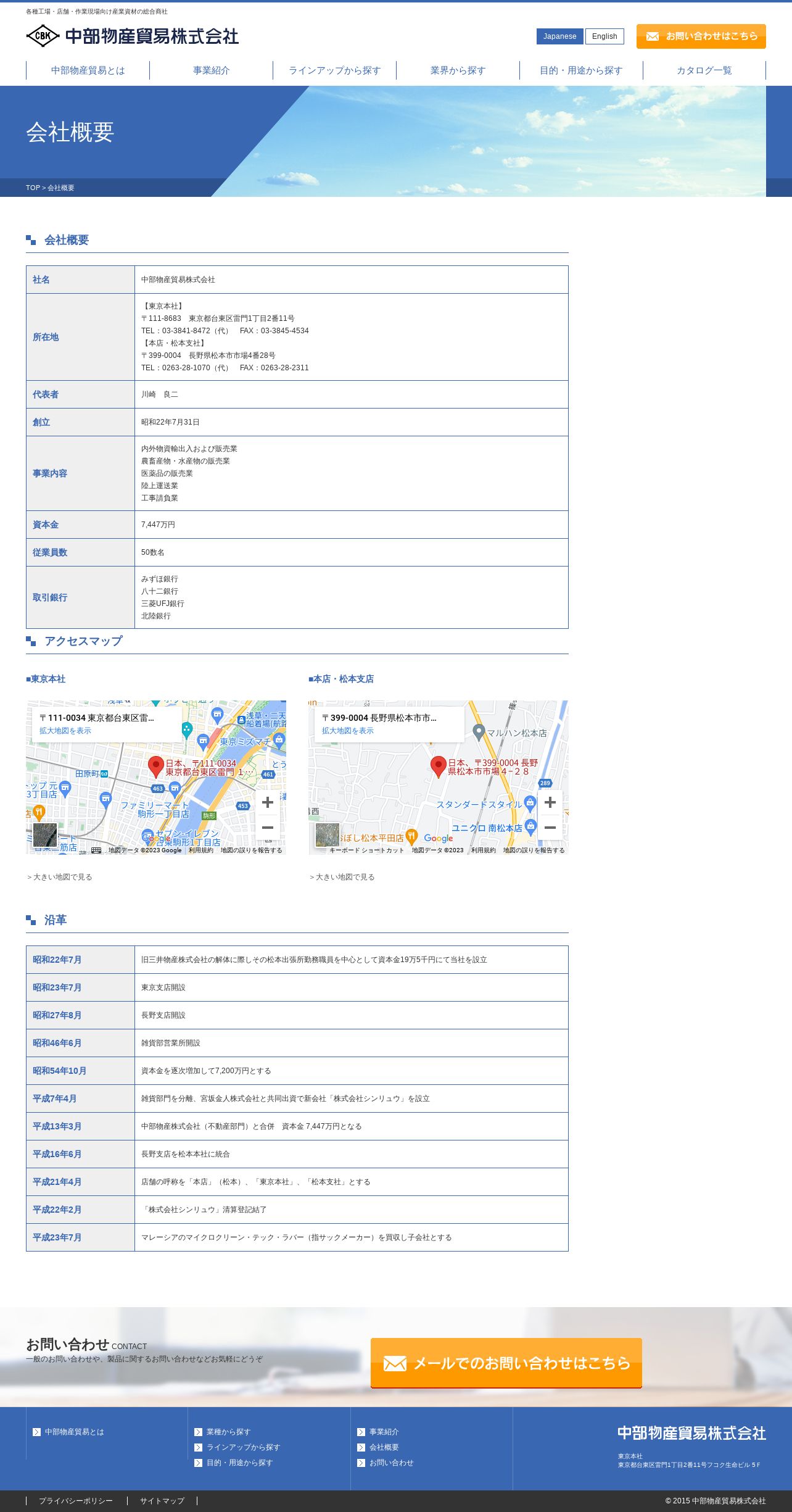Click the Google logo on Matsumoto map
The height and width of the screenshot is (1512, 792).
(x=439, y=838)
